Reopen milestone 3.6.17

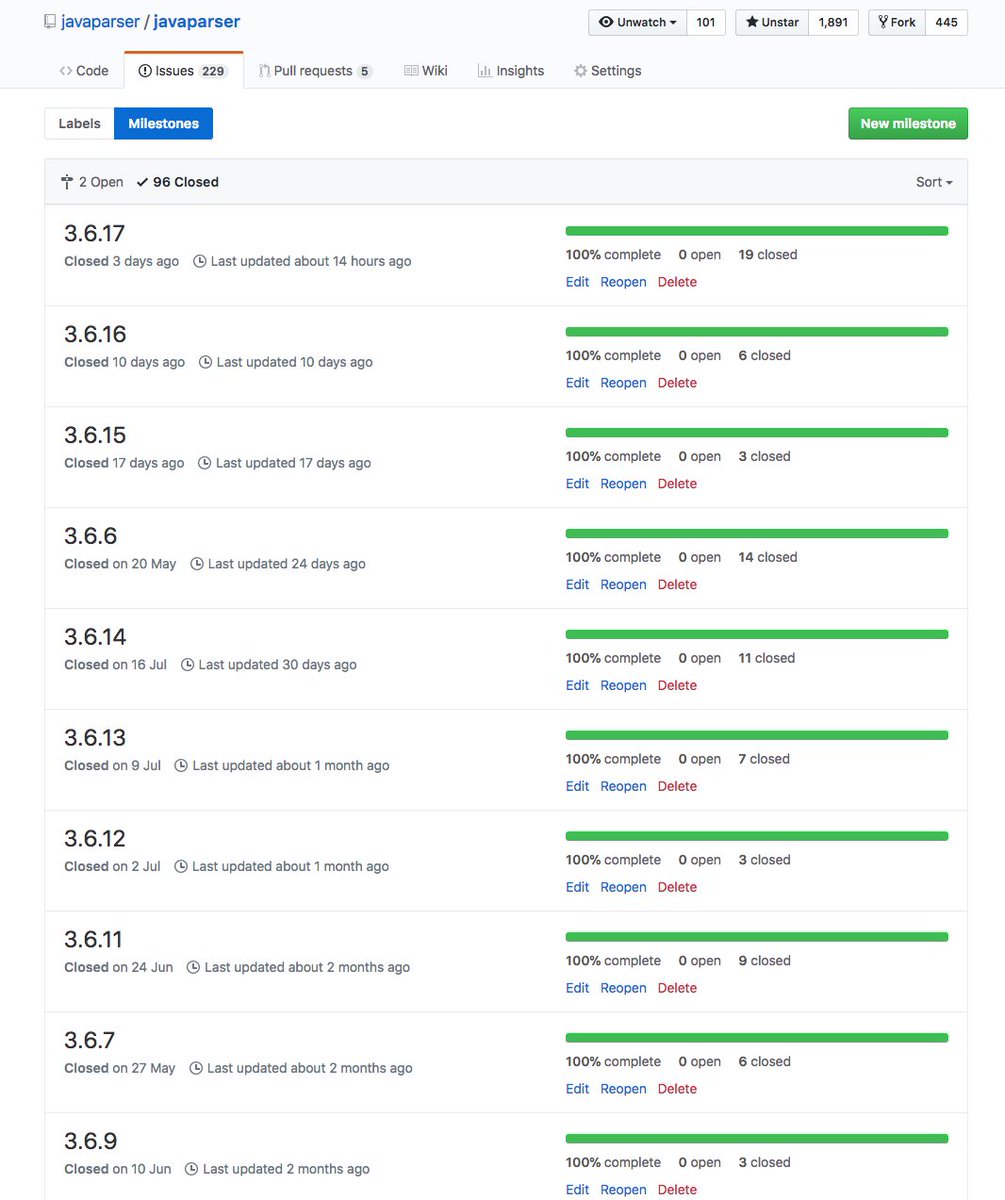(x=624, y=282)
